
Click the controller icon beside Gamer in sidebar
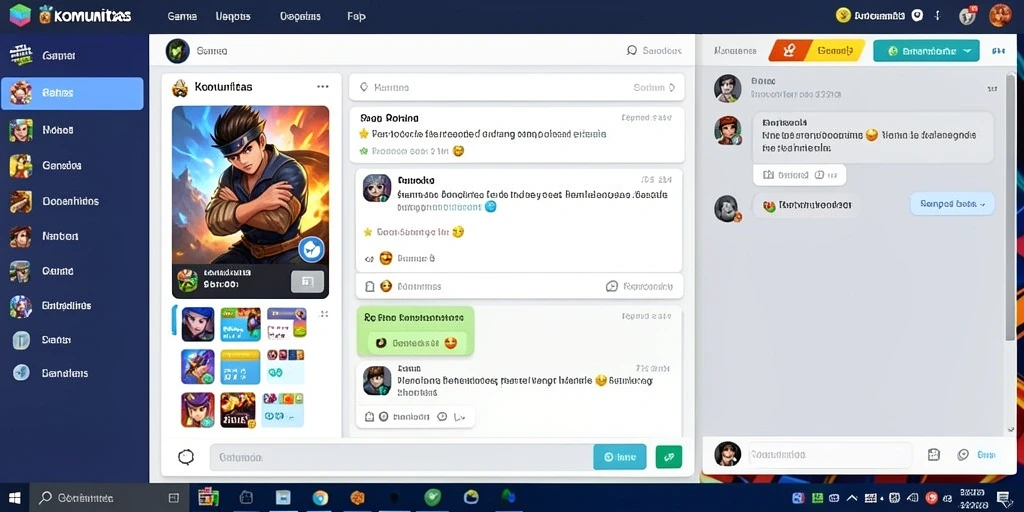click(x=21, y=56)
